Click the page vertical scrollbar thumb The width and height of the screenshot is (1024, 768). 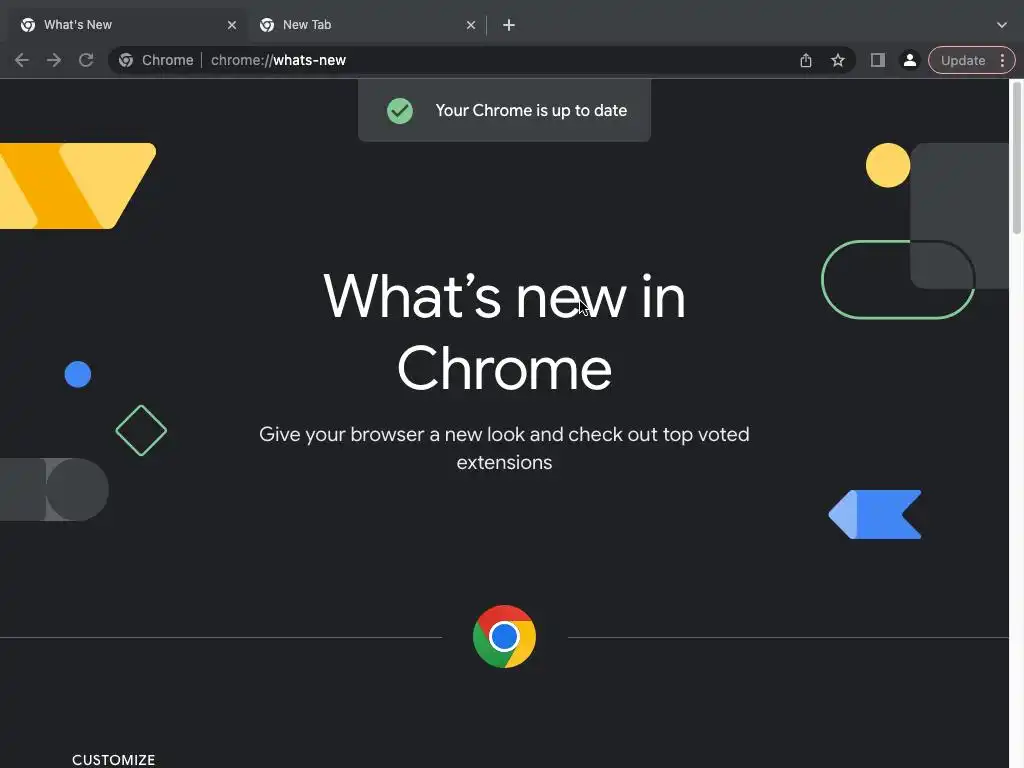pos(1017,157)
